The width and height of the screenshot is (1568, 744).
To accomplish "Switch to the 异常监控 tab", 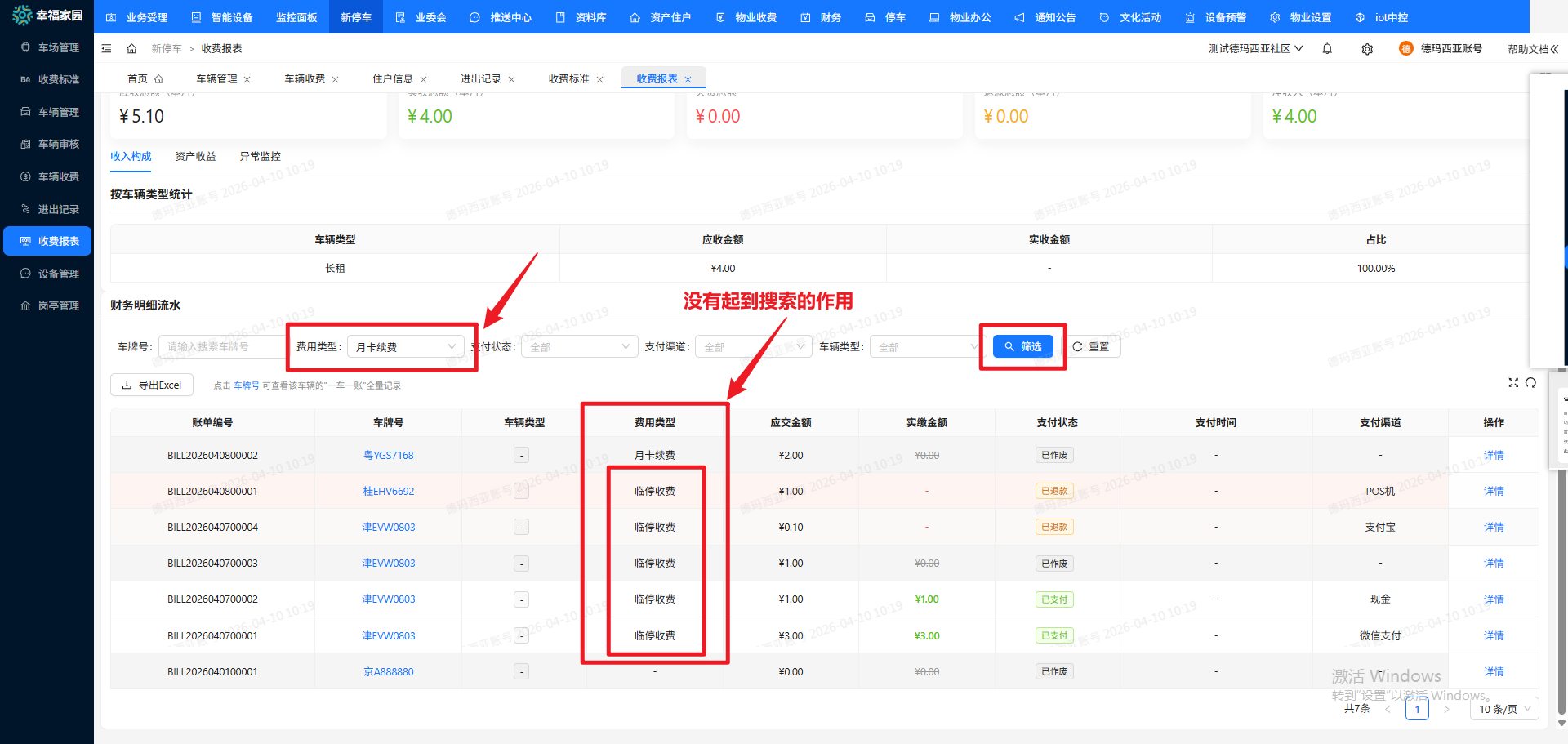I will click(x=260, y=156).
